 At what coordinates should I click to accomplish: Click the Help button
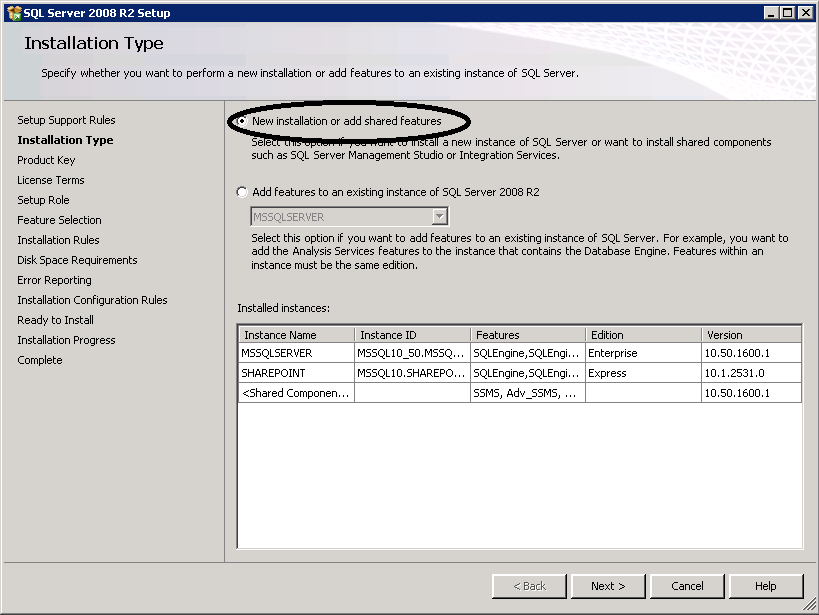(x=766, y=586)
